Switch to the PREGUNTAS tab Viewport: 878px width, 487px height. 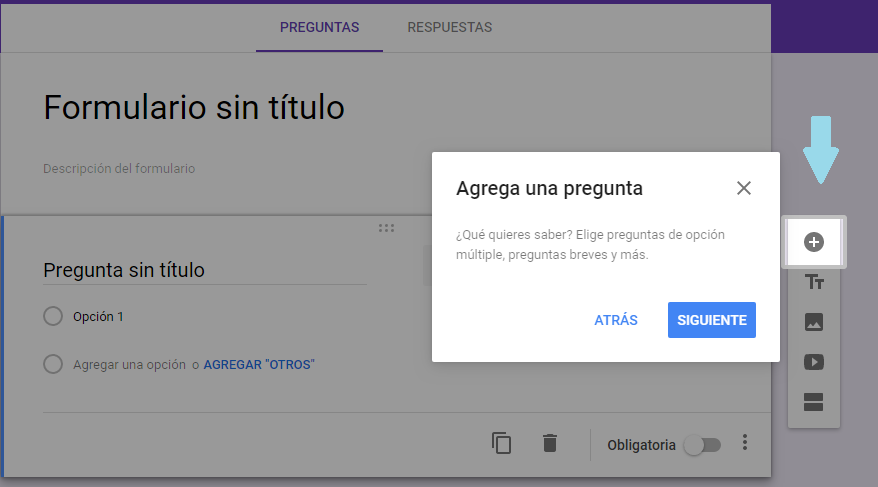click(x=319, y=27)
